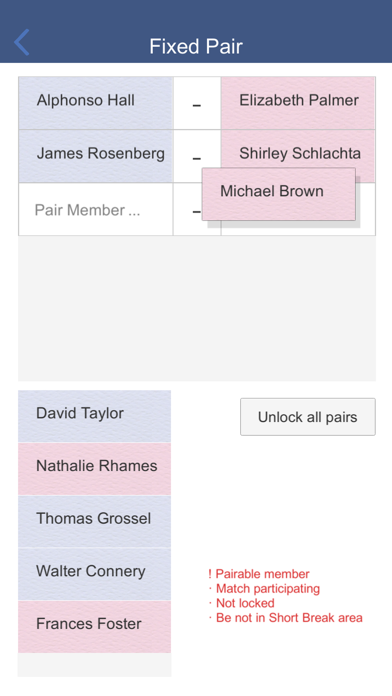Viewport: 392px width, 696px height.
Task: Tap the empty Pair Member field
Action: (x=95, y=209)
